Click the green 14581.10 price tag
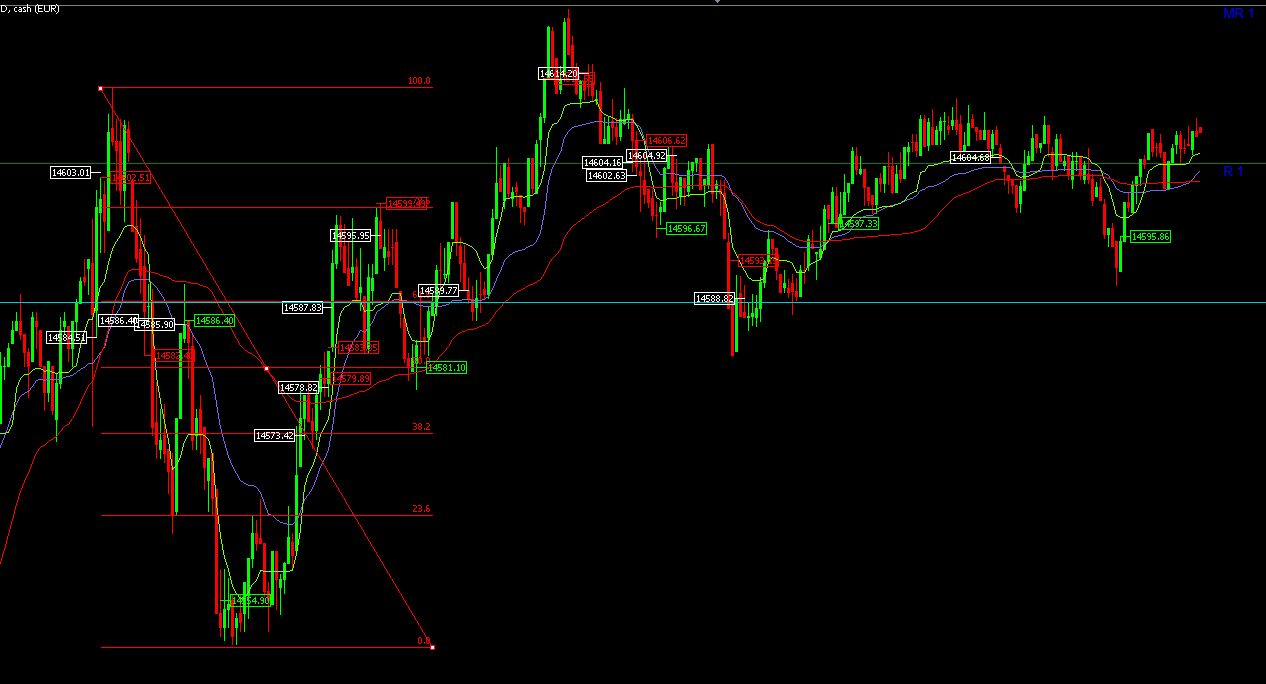Viewport: 1266px width, 684px height. click(447, 368)
